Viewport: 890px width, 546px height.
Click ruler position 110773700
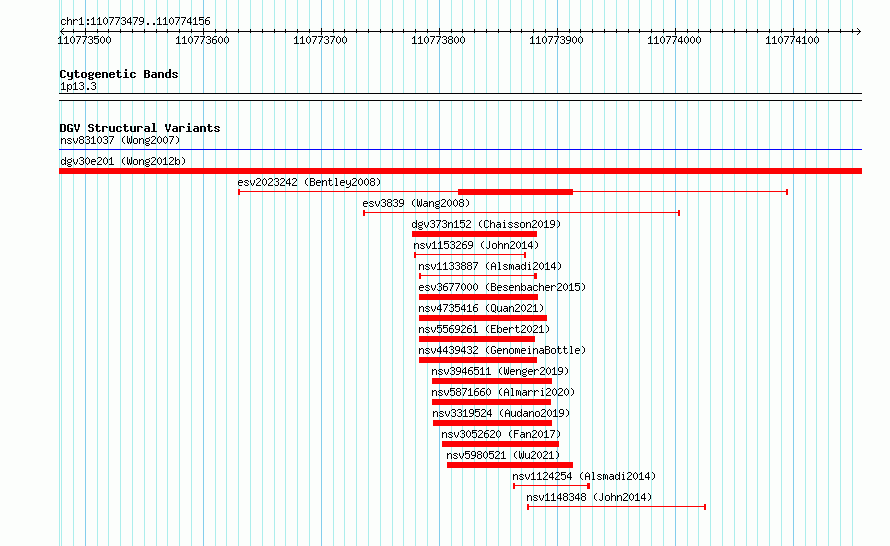pos(321,40)
